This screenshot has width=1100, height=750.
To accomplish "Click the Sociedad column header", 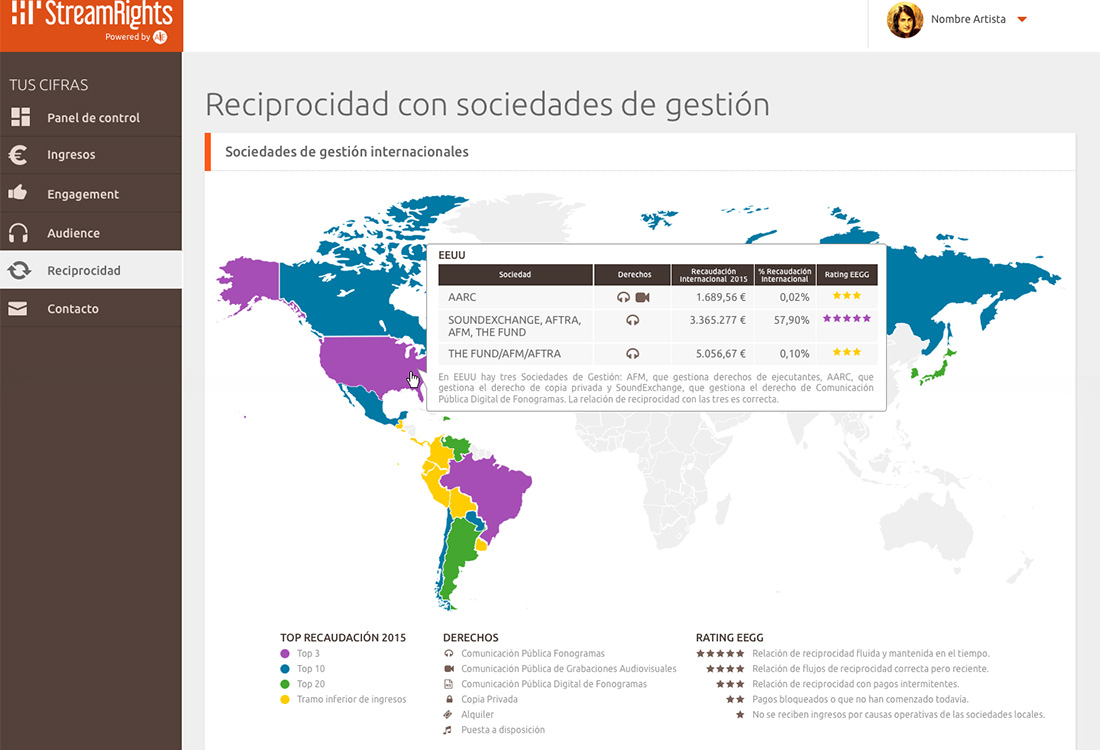I will click(x=515, y=274).
